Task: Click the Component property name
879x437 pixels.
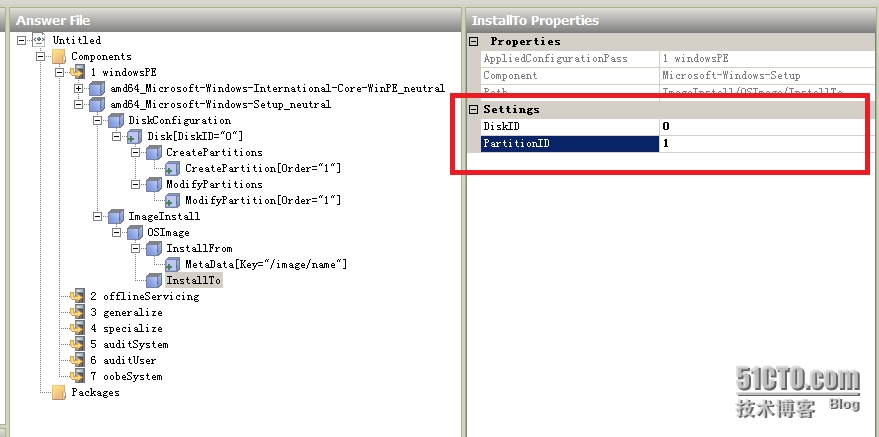Action: pos(510,76)
